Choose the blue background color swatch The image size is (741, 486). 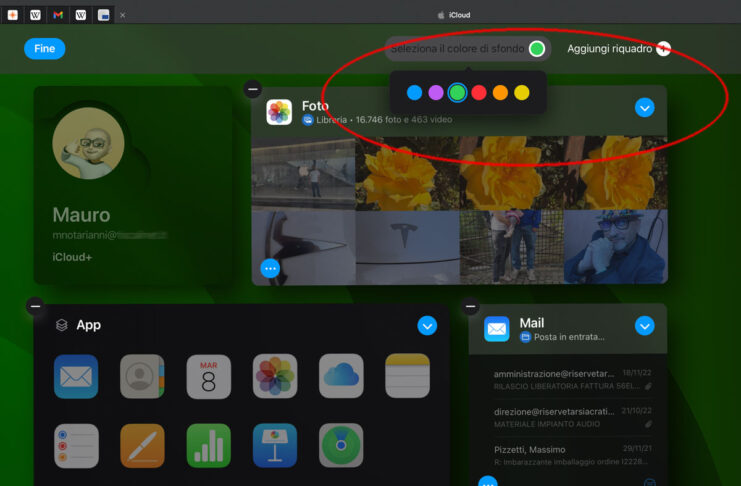point(414,93)
